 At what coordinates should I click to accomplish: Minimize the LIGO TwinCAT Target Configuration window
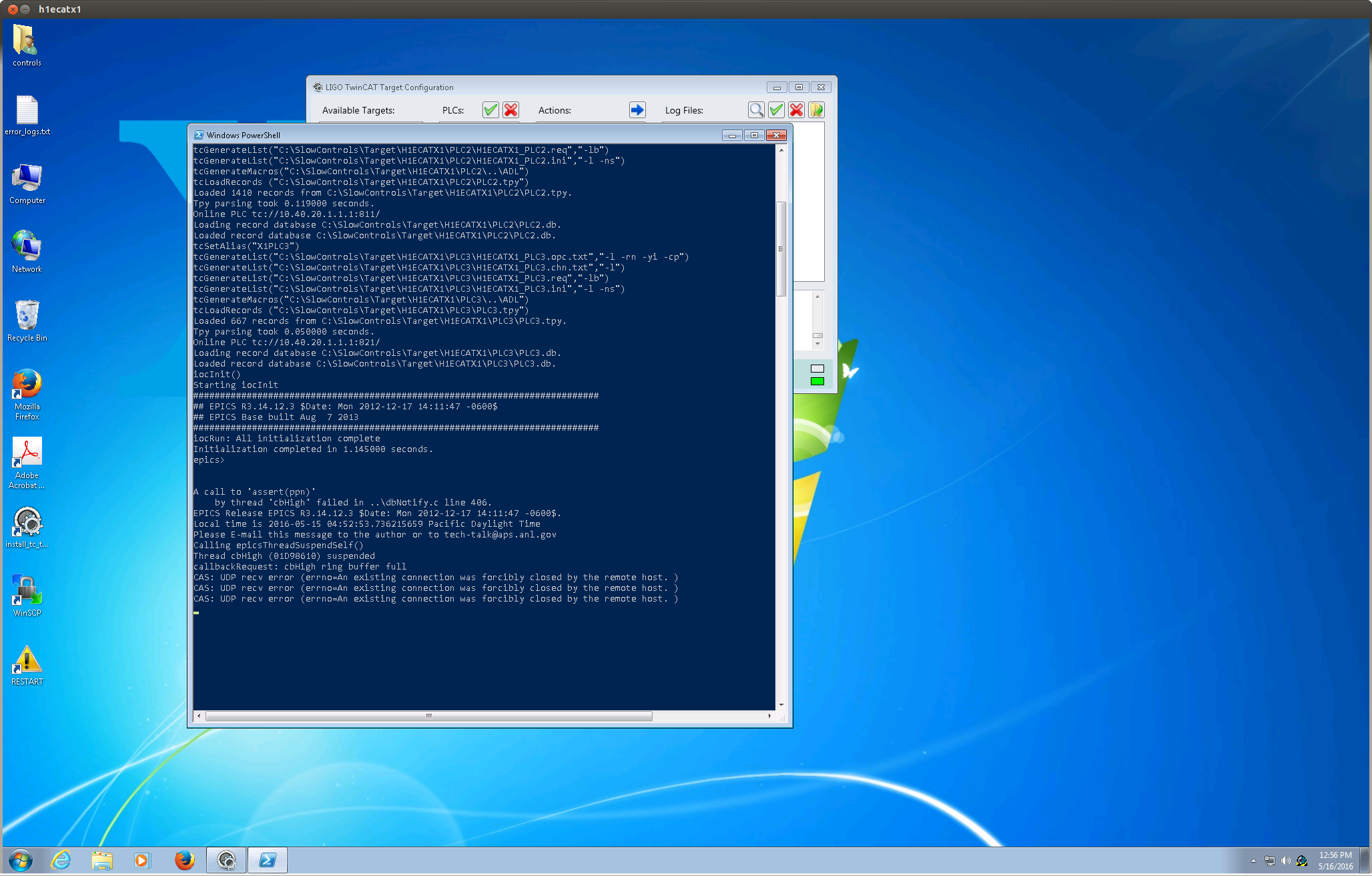(x=777, y=87)
